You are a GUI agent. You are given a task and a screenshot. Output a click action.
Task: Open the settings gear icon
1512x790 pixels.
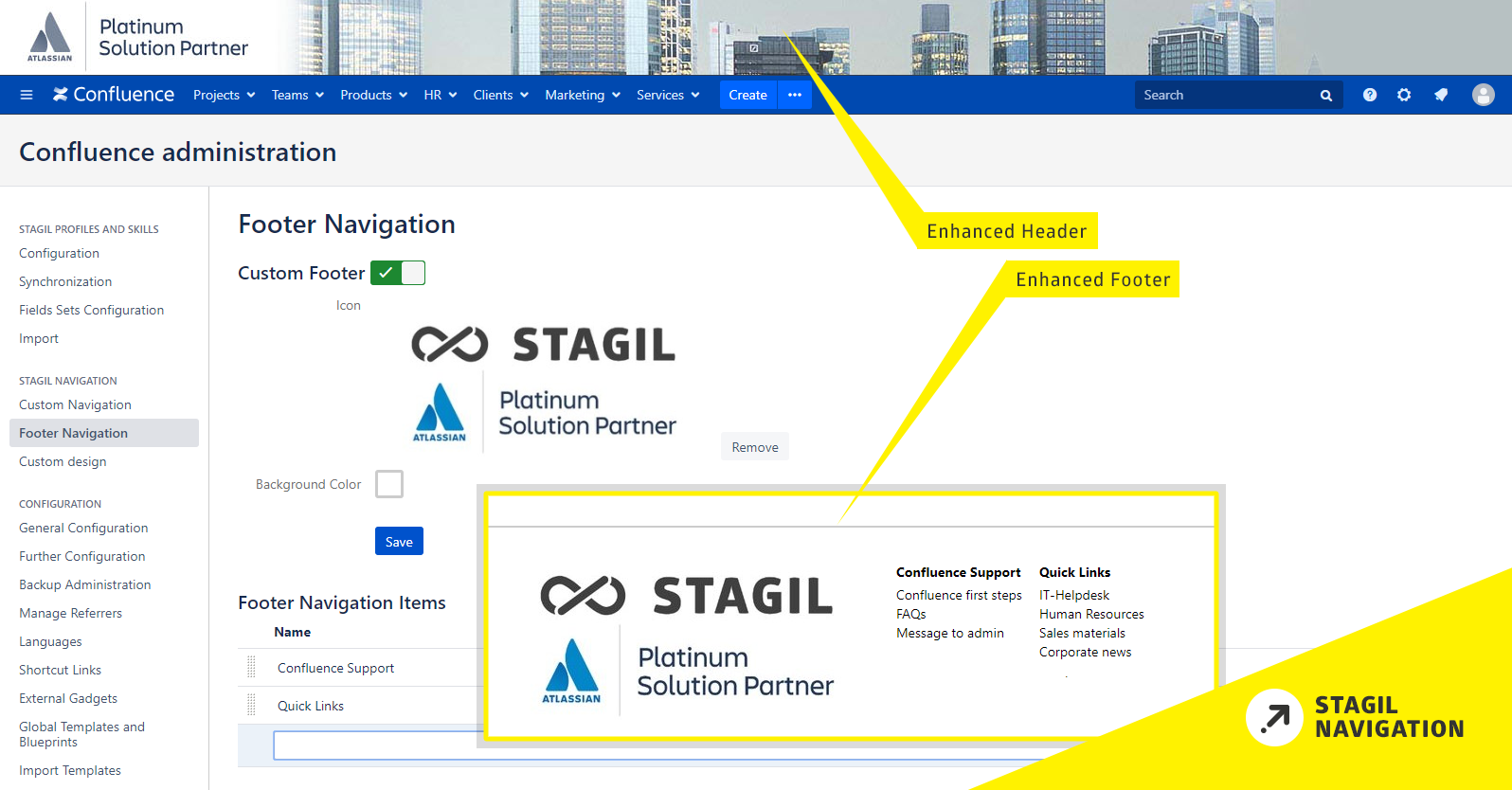click(x=1404, y=95)
